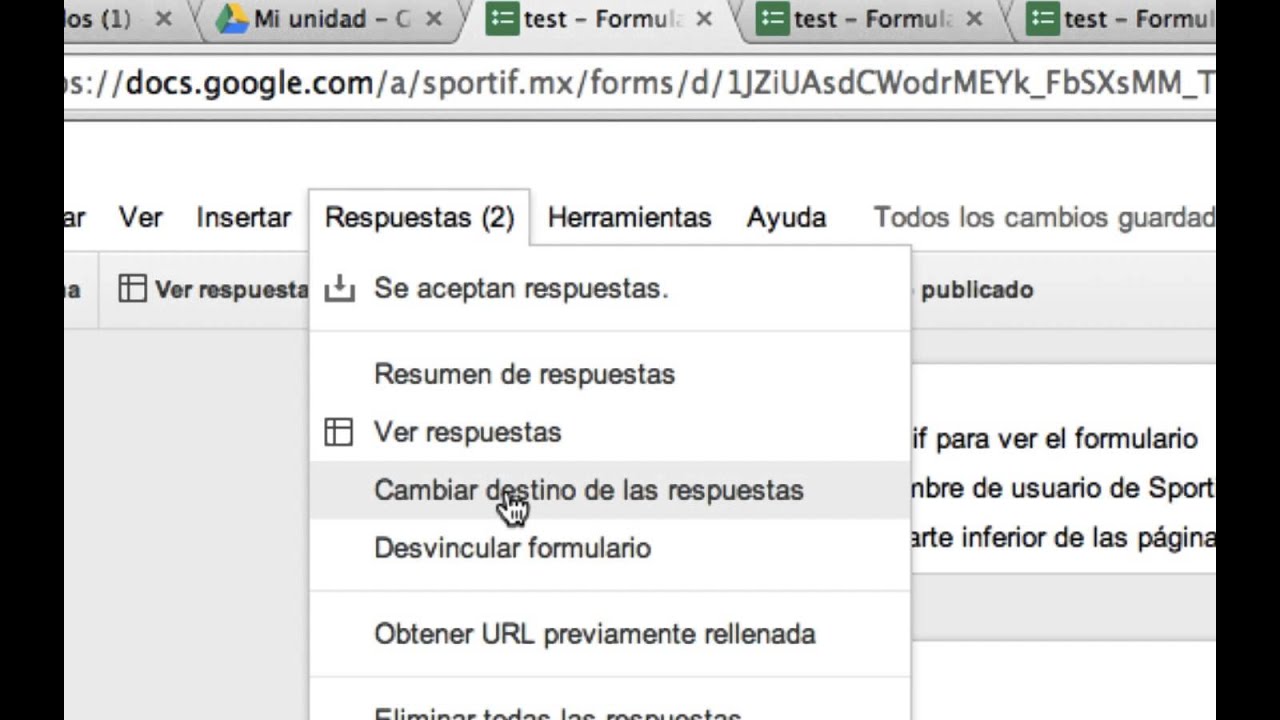
Task: Close the Mi unidad tab
Action: point(434,19)
